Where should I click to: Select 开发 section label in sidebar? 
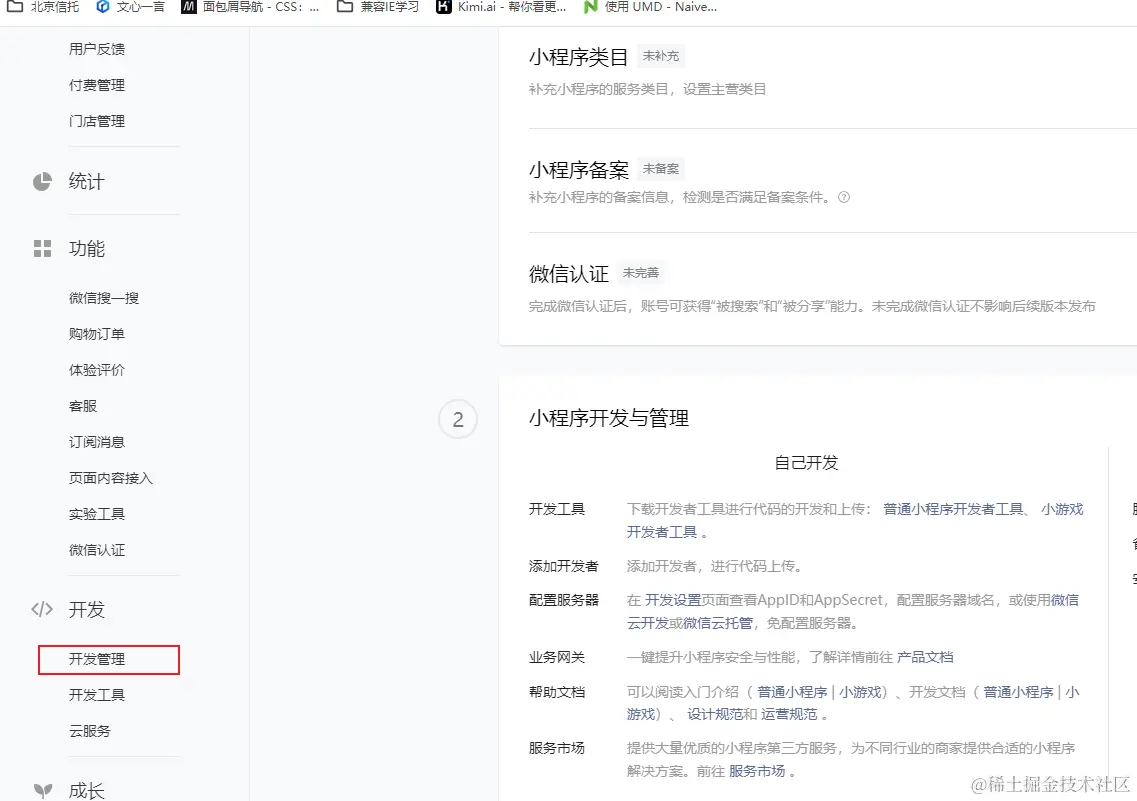point(86,610)
